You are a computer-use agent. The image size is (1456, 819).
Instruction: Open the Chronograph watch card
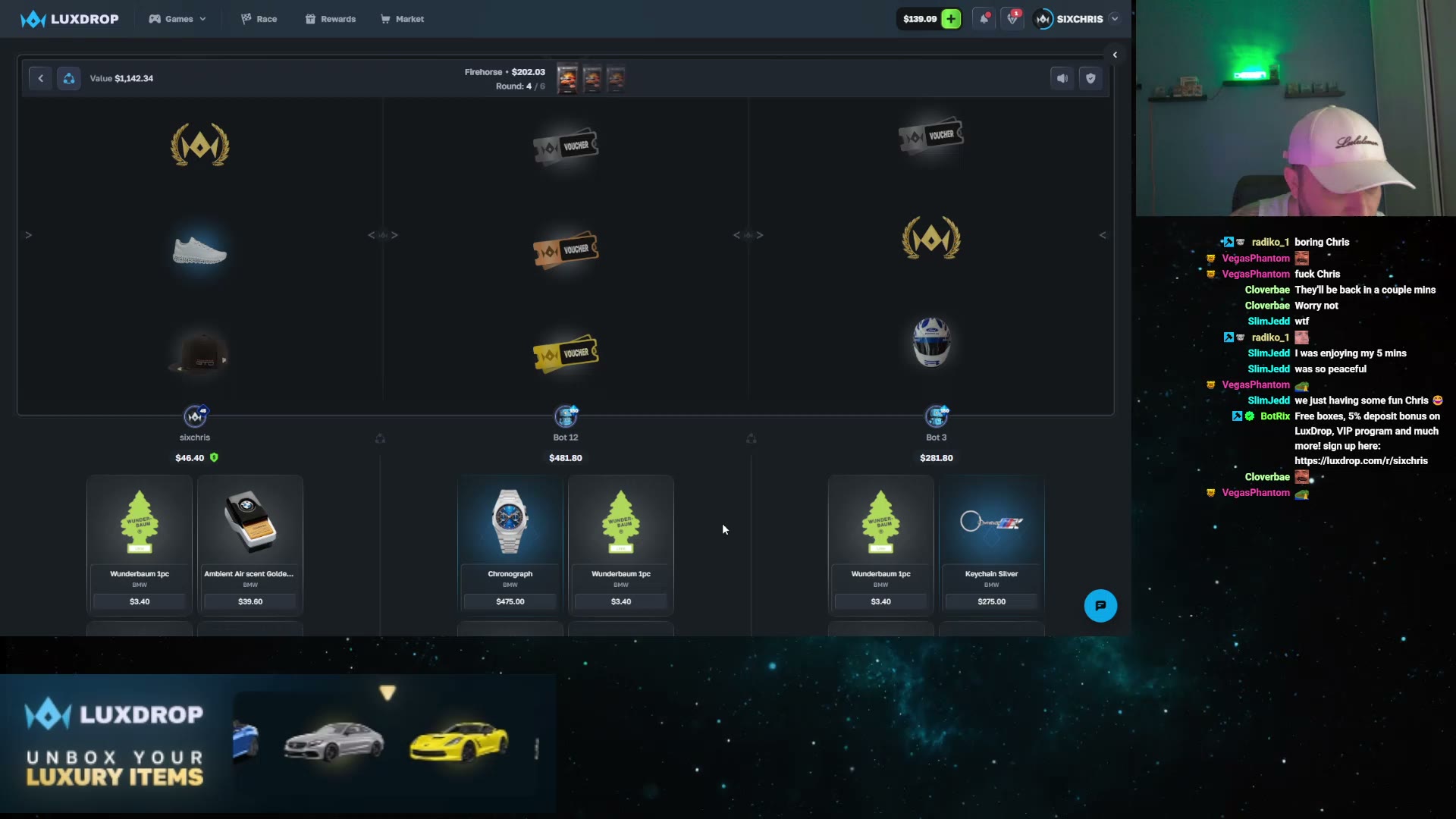(x=510, y=544)
